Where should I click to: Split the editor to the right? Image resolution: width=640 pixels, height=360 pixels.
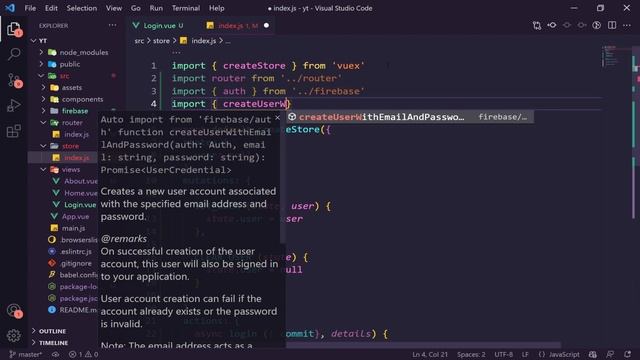pyautogui.click(x=612, y=25)
